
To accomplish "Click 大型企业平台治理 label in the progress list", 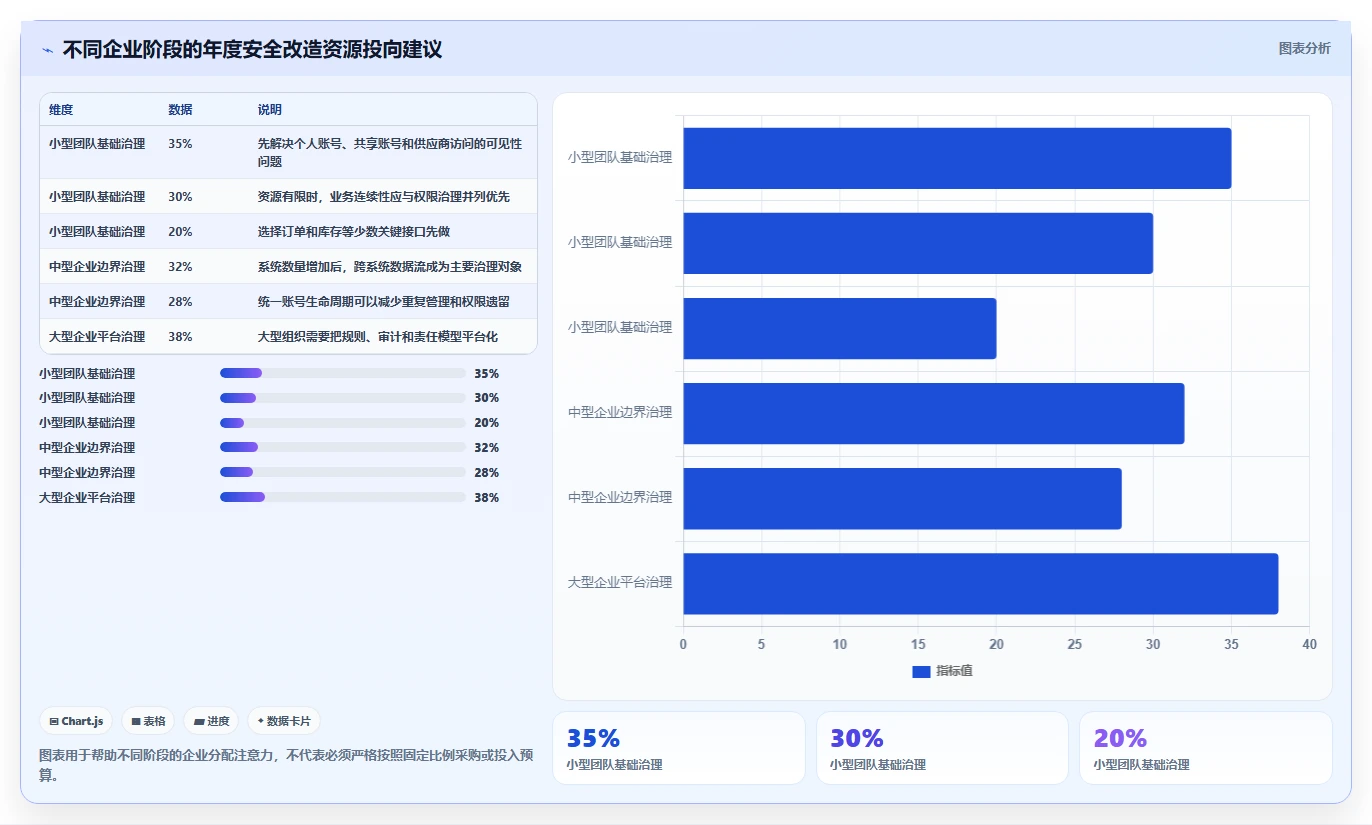I will 87,497.
